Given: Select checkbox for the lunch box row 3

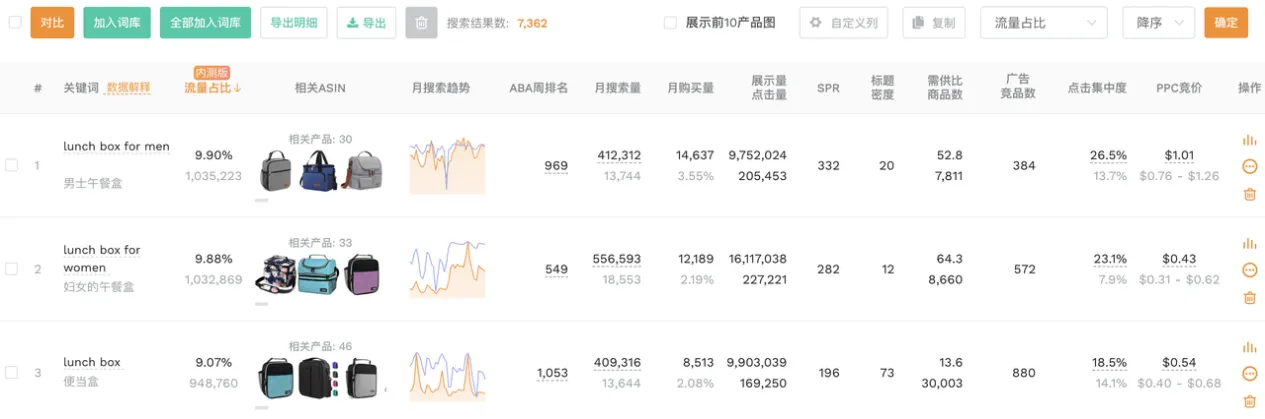Looking at the screenshot, I should (12, 372).
